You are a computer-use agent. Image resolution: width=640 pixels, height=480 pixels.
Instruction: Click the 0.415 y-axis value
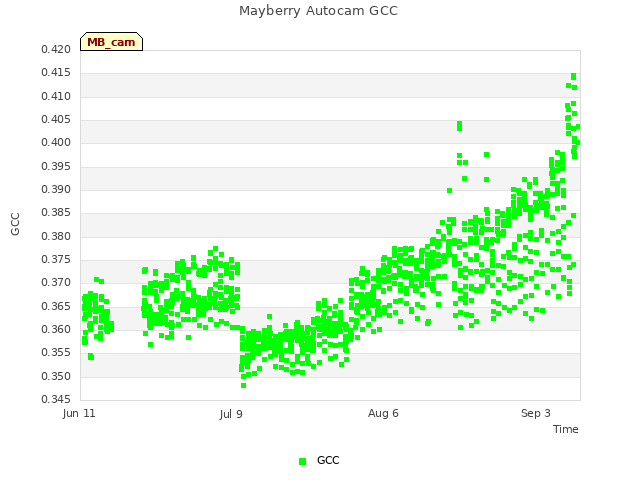click(x=56, y=73)
